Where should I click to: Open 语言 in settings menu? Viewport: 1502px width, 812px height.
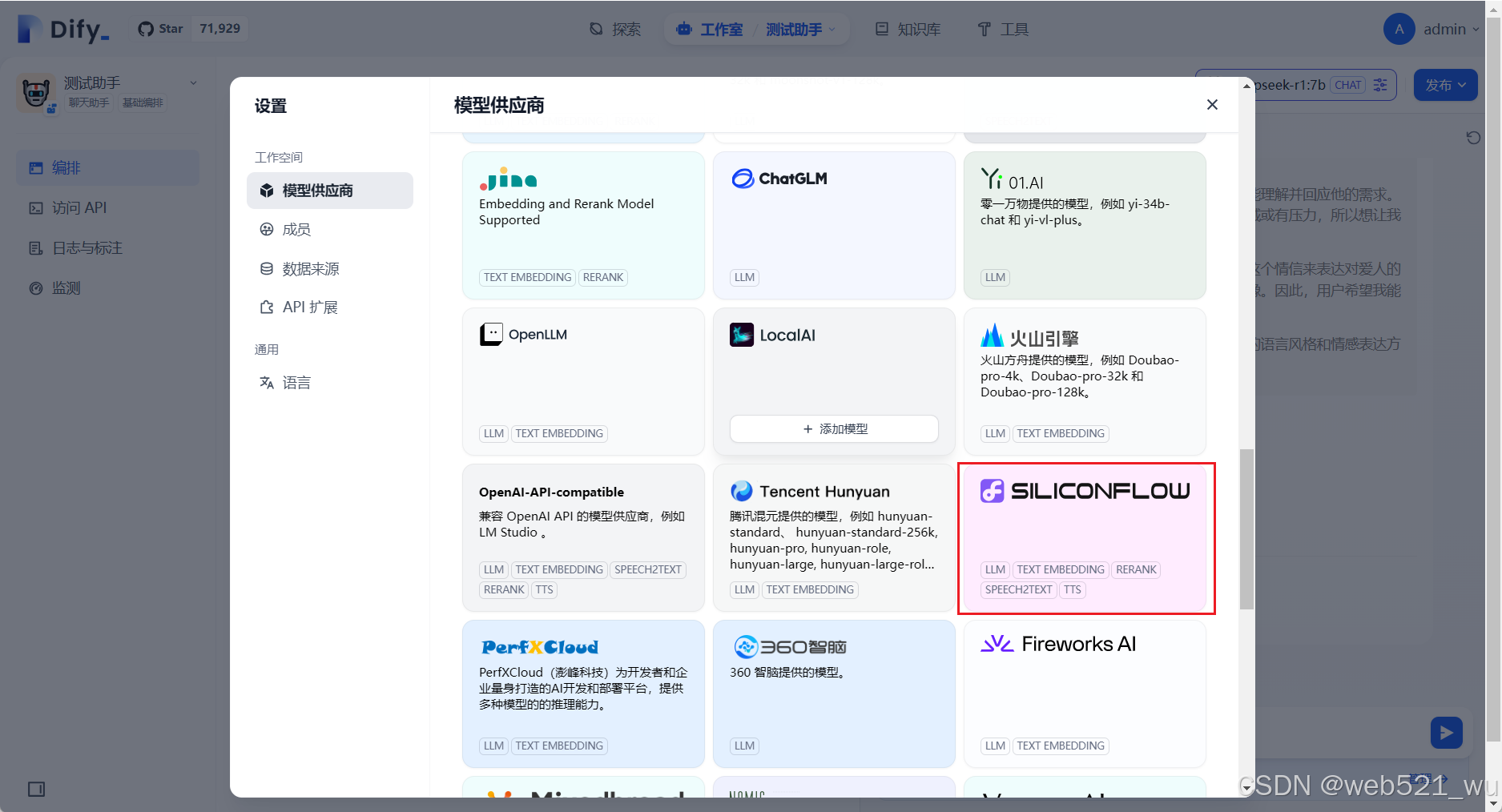tap(330, 382)
